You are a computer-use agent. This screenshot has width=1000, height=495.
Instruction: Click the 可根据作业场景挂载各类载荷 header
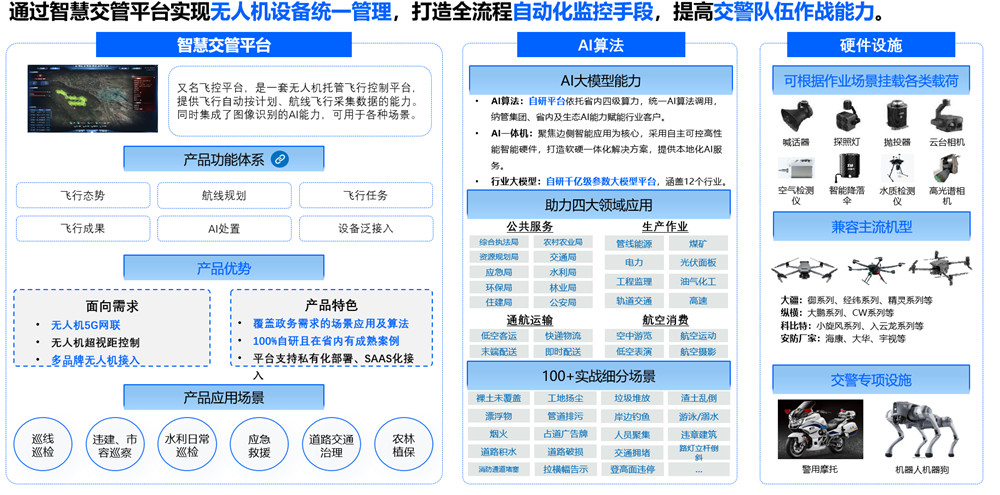871,81
